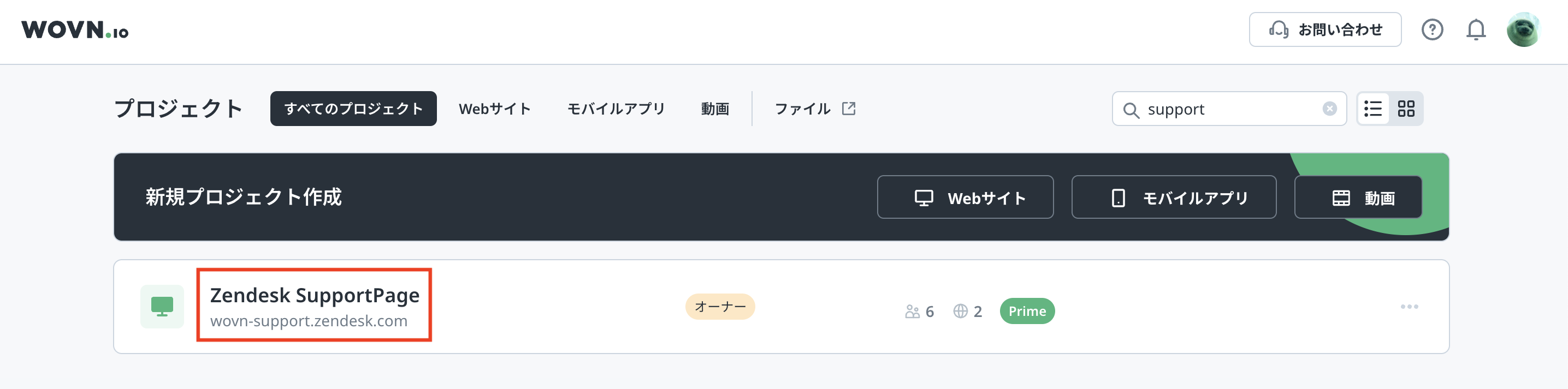Click the project search input field

(x=1229, y=109)
